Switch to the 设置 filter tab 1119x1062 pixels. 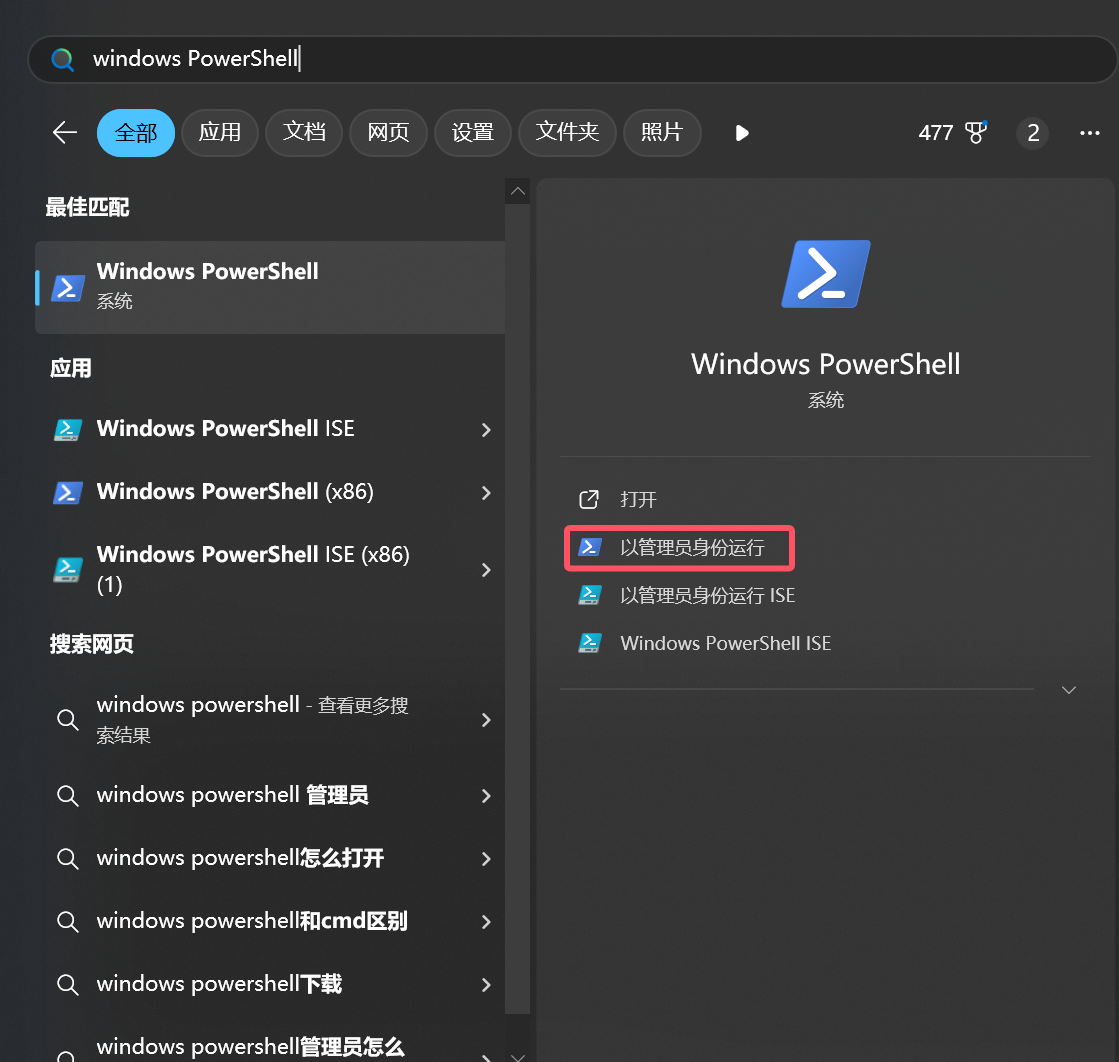[x=472, y=133]
